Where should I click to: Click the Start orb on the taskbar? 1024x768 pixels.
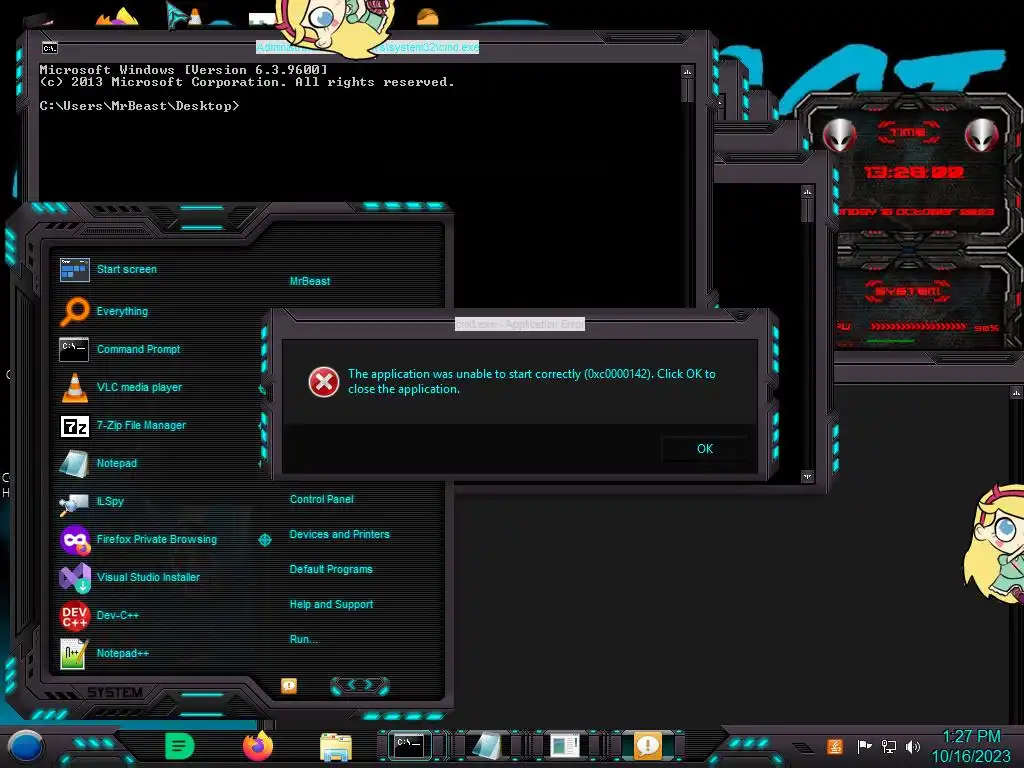coord(26,746)
